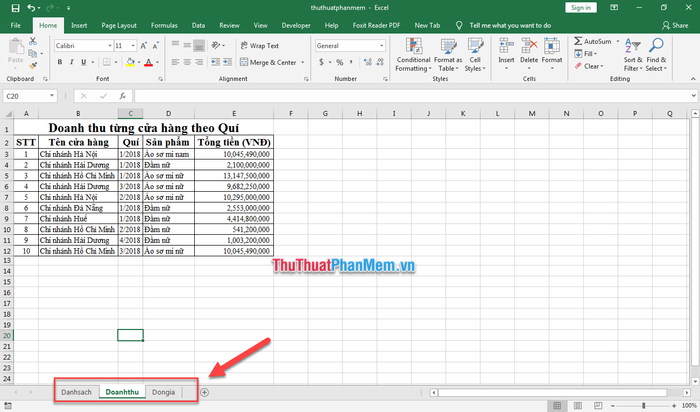Open Cell Styles gallery
The height and width of the screenshot is (412, 700).
[x=475, y=55]
